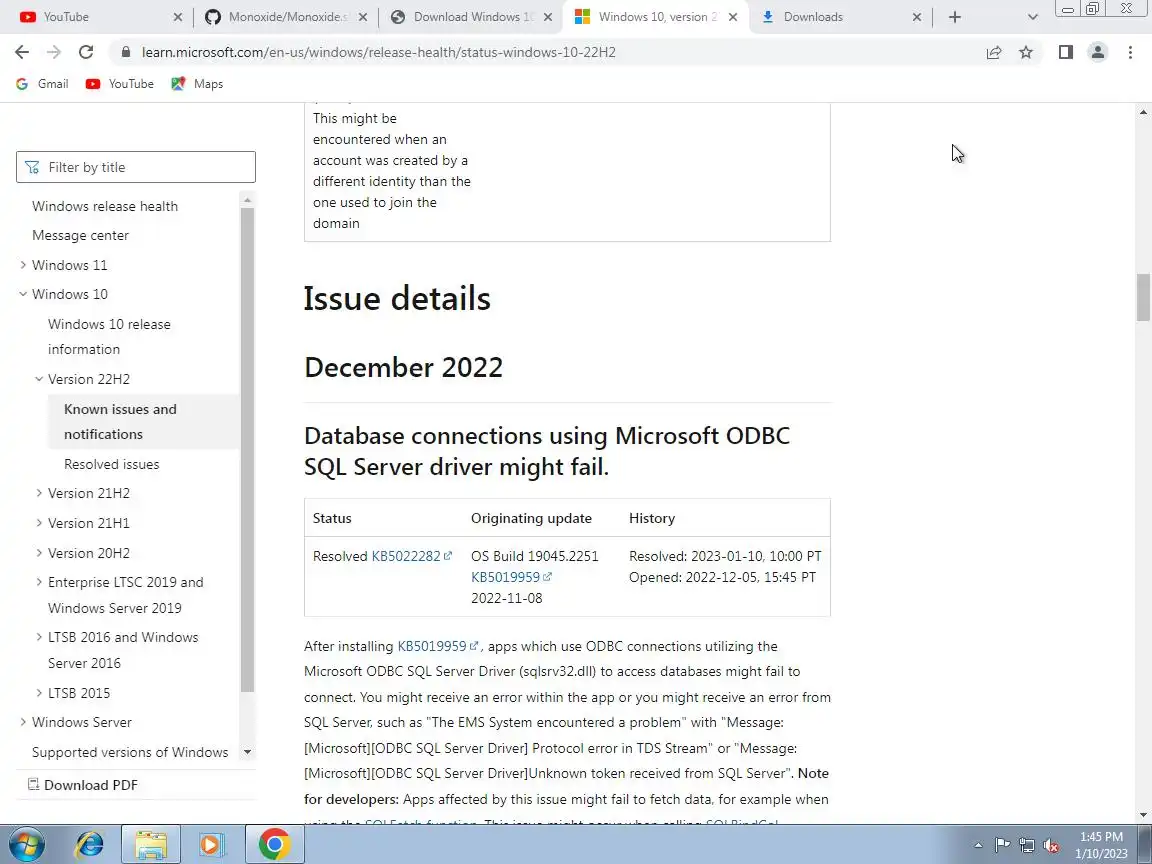
Task: Close the Monoxide GitHub tab
Action: tap(363, 17)
